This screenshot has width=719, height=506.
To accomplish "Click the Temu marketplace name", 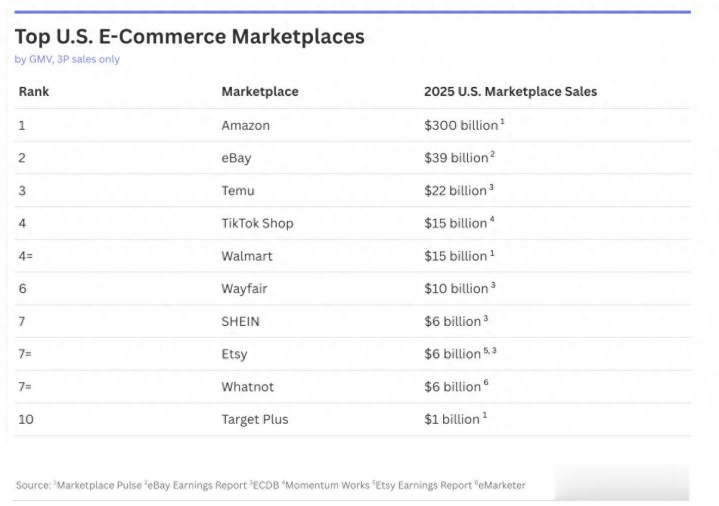I will click(238, 191).
